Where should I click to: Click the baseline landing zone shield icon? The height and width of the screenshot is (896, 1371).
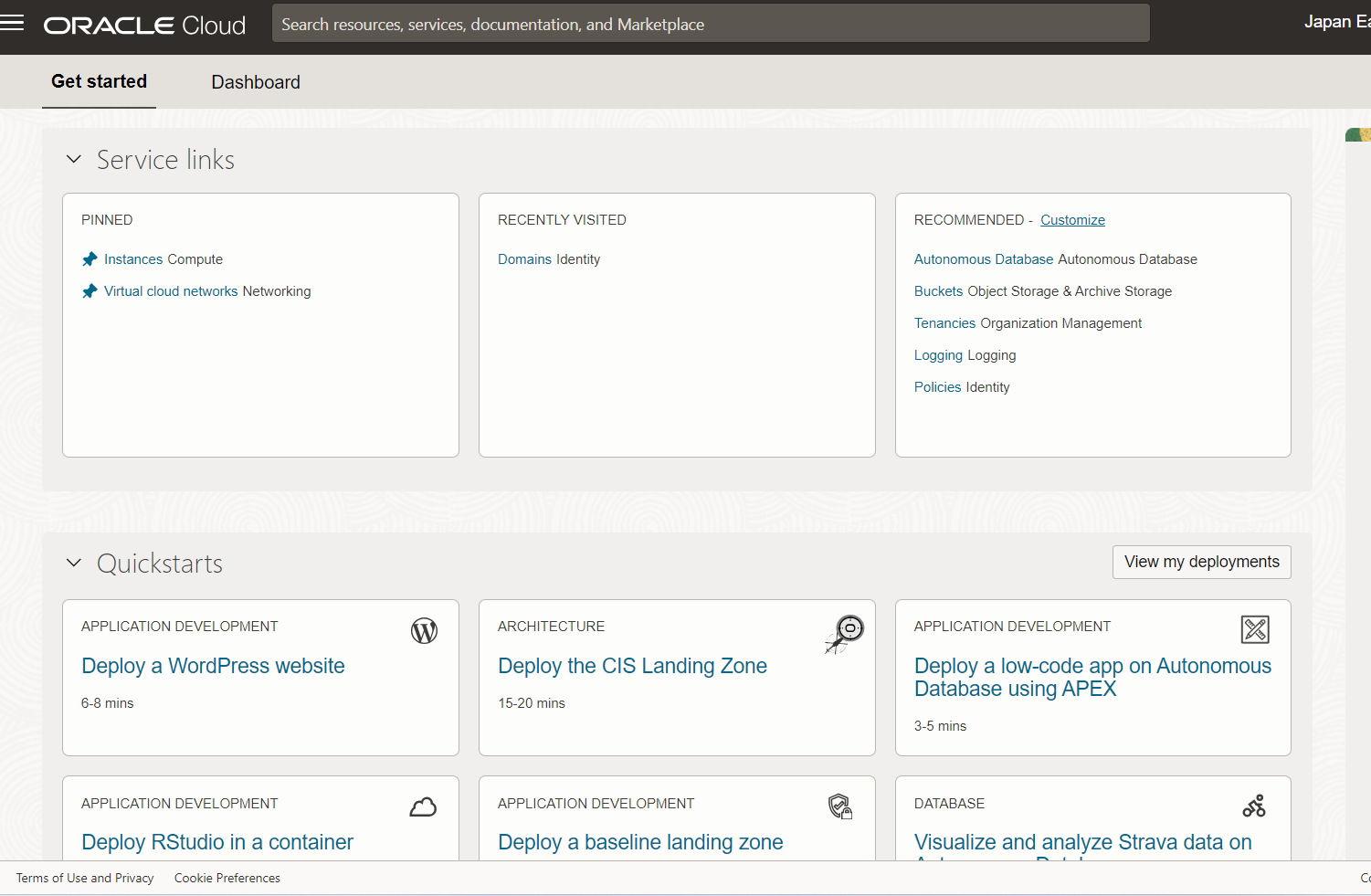840,806
